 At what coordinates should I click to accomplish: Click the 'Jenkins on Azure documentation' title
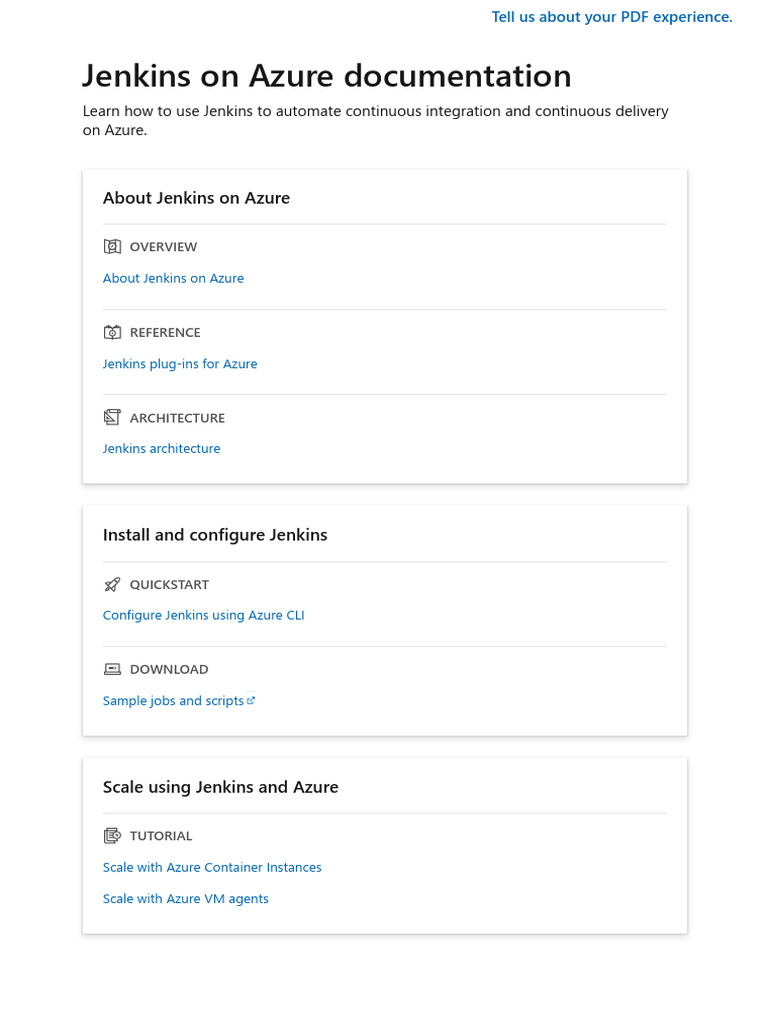326,76
